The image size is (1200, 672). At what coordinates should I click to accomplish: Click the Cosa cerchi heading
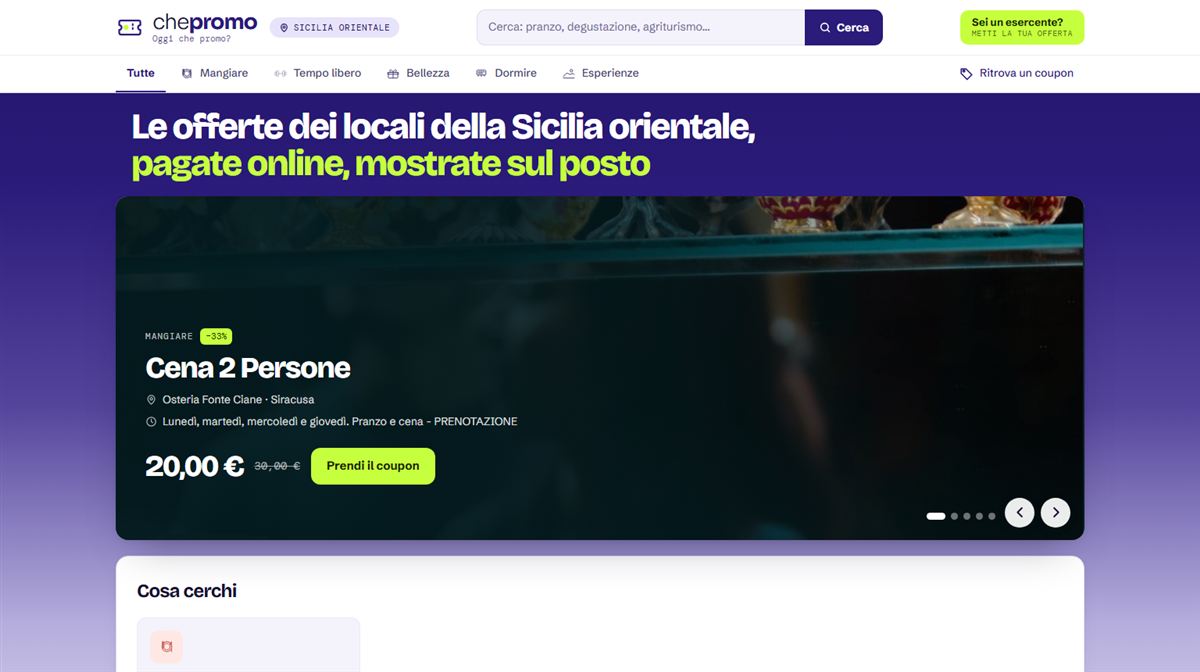pos(187,591)
